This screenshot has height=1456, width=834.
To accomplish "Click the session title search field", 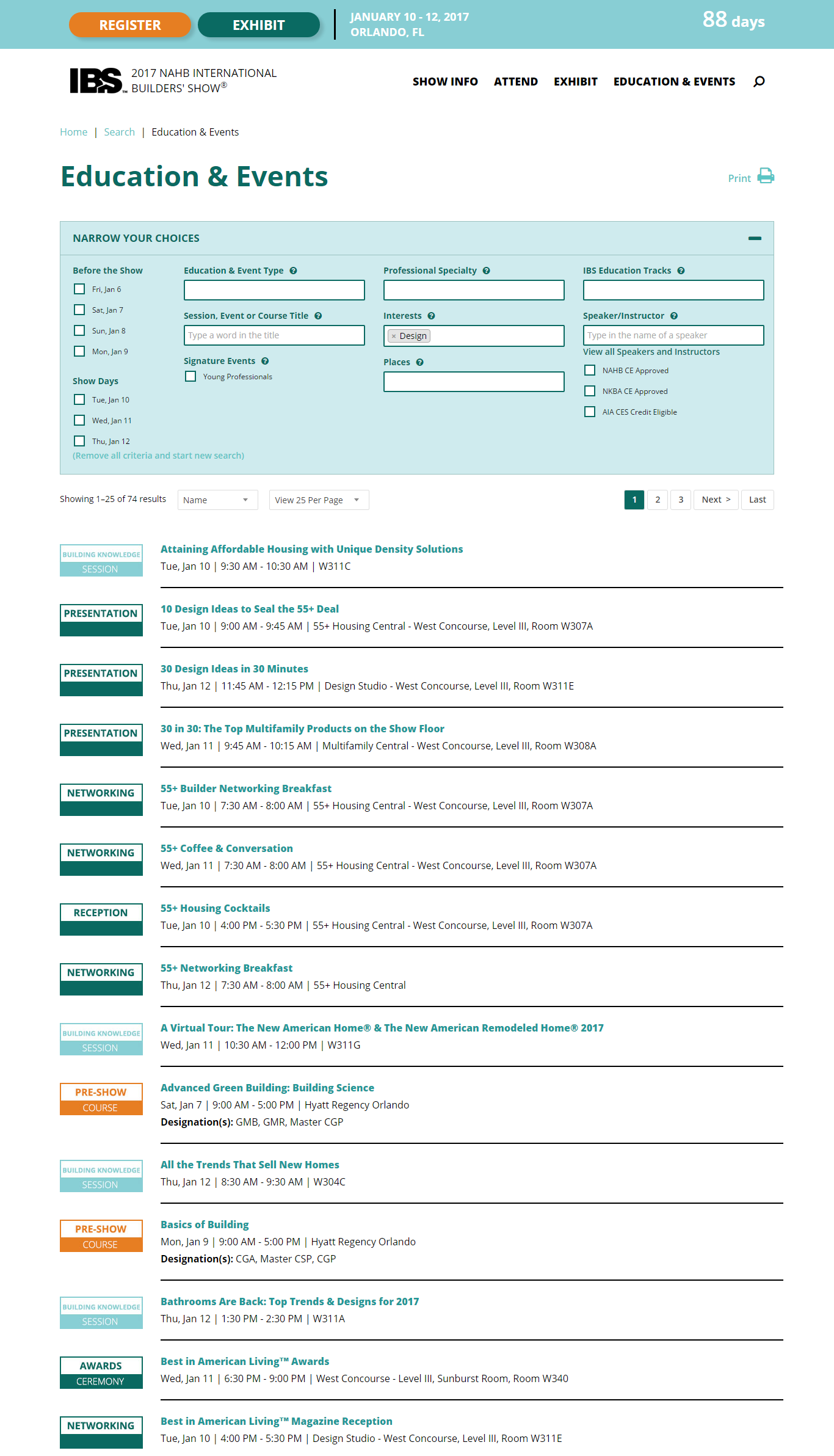I will point(274,335).
